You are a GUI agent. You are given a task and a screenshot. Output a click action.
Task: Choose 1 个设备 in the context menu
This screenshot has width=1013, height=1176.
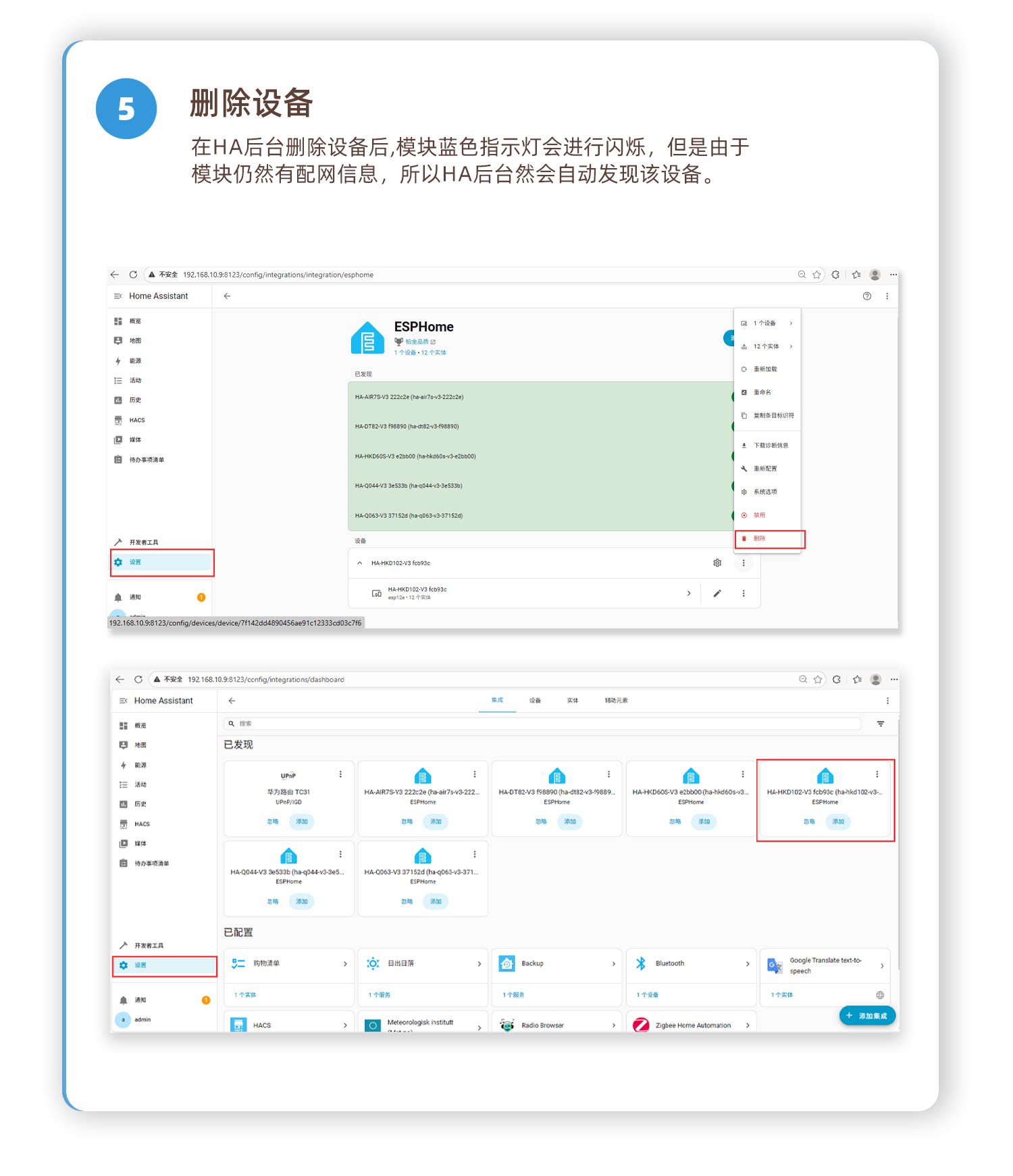point(767,323)
